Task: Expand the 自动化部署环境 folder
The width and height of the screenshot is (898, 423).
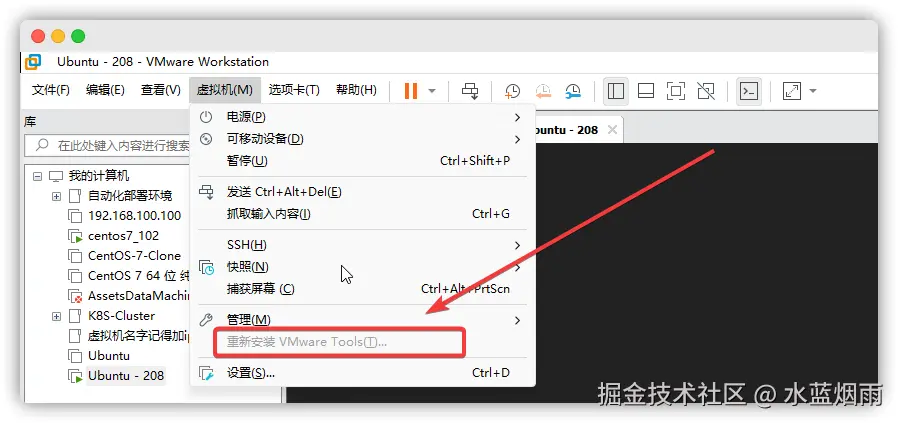Action: point(56,196)
